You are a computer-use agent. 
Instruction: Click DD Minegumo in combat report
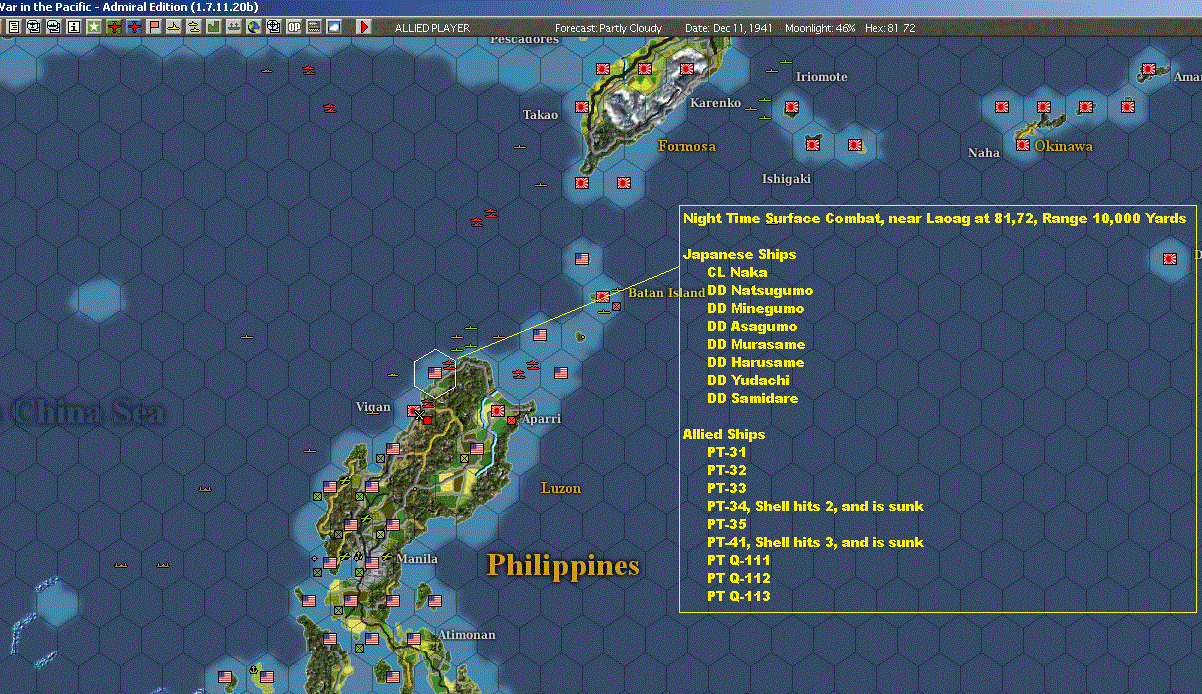[755, 308]
